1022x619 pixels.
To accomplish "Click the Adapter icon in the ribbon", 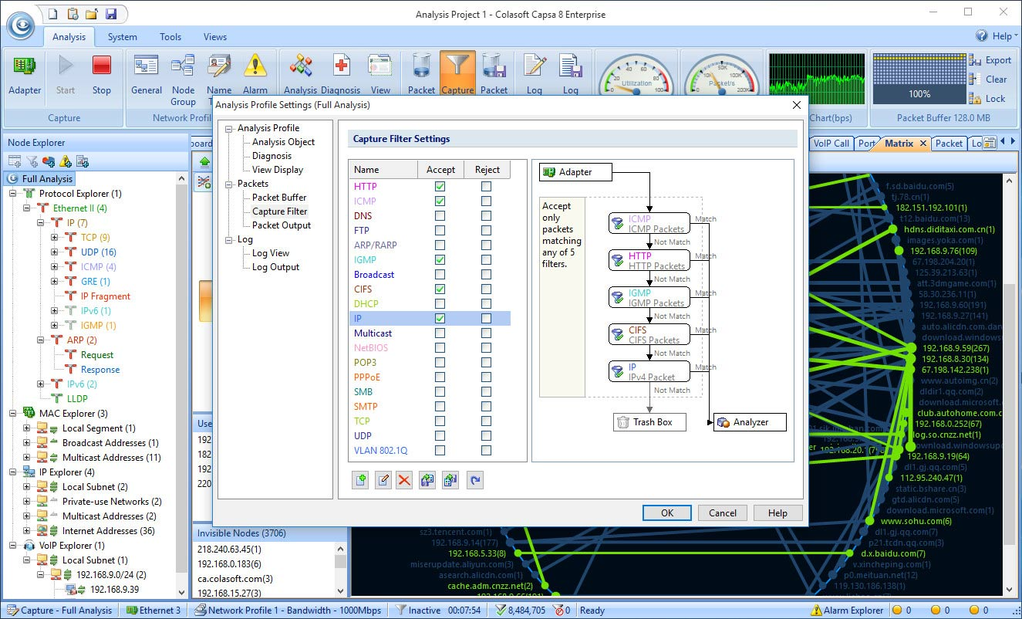I will coord(25,66).
